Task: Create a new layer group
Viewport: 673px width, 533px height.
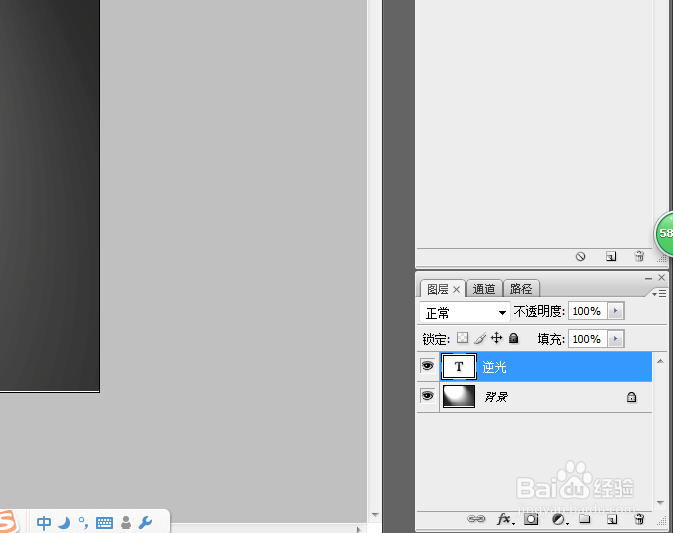Action: (x=585, y=519)
